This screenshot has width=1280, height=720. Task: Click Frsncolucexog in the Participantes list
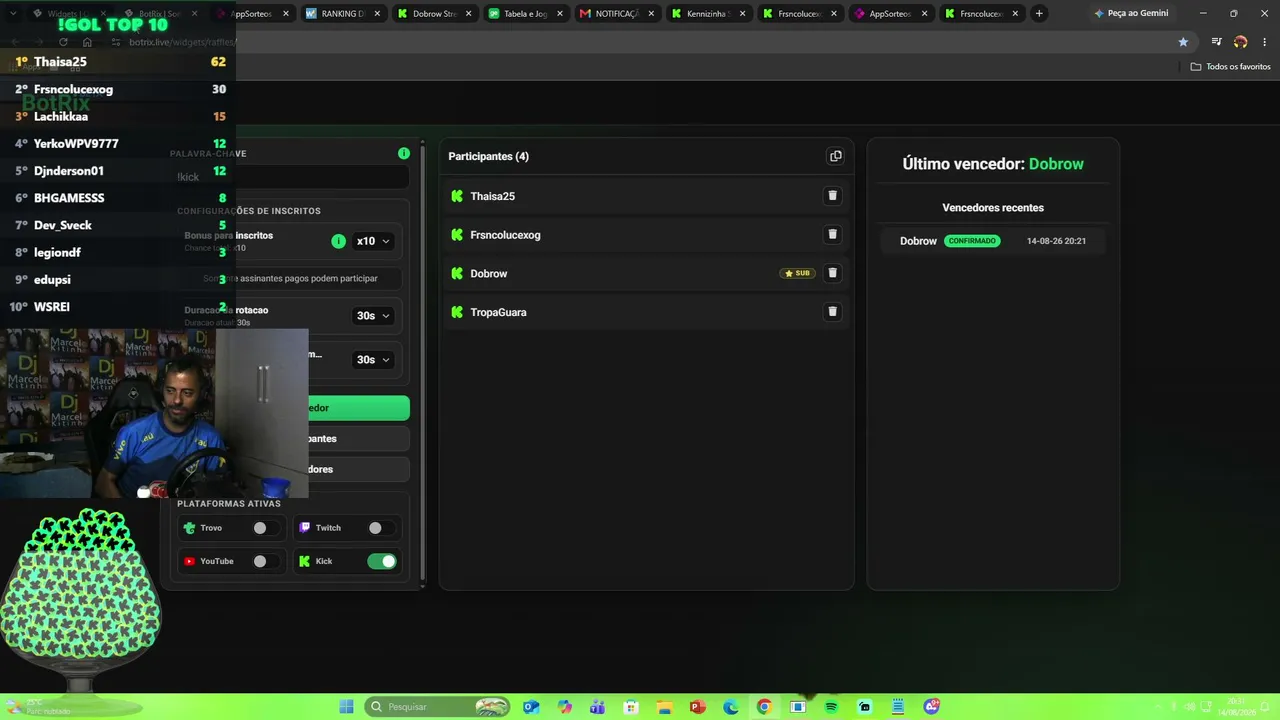click(x=505, y=235)
